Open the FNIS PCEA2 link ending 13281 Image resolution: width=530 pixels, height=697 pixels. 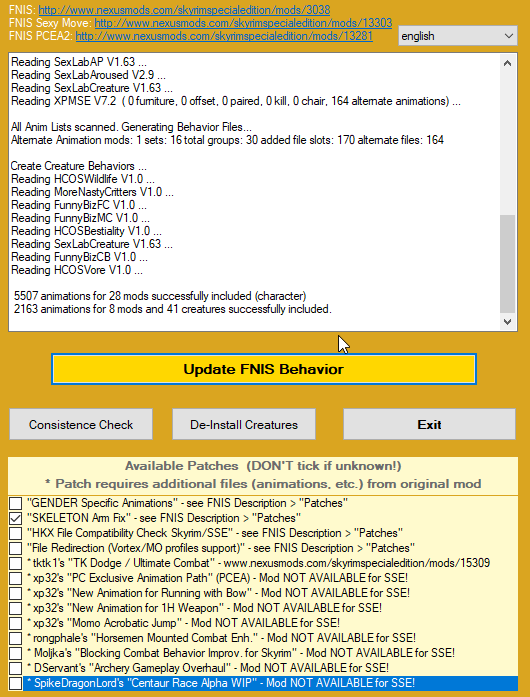(x=224, y=36)
